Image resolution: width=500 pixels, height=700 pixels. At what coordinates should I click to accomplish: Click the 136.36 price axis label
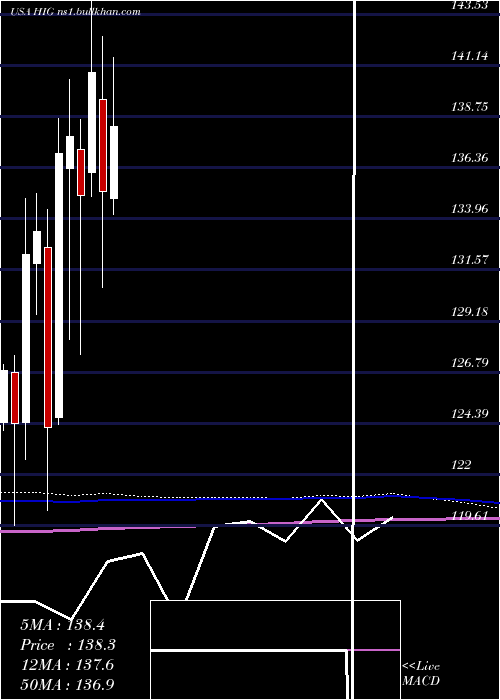click(x=470, y=158)
